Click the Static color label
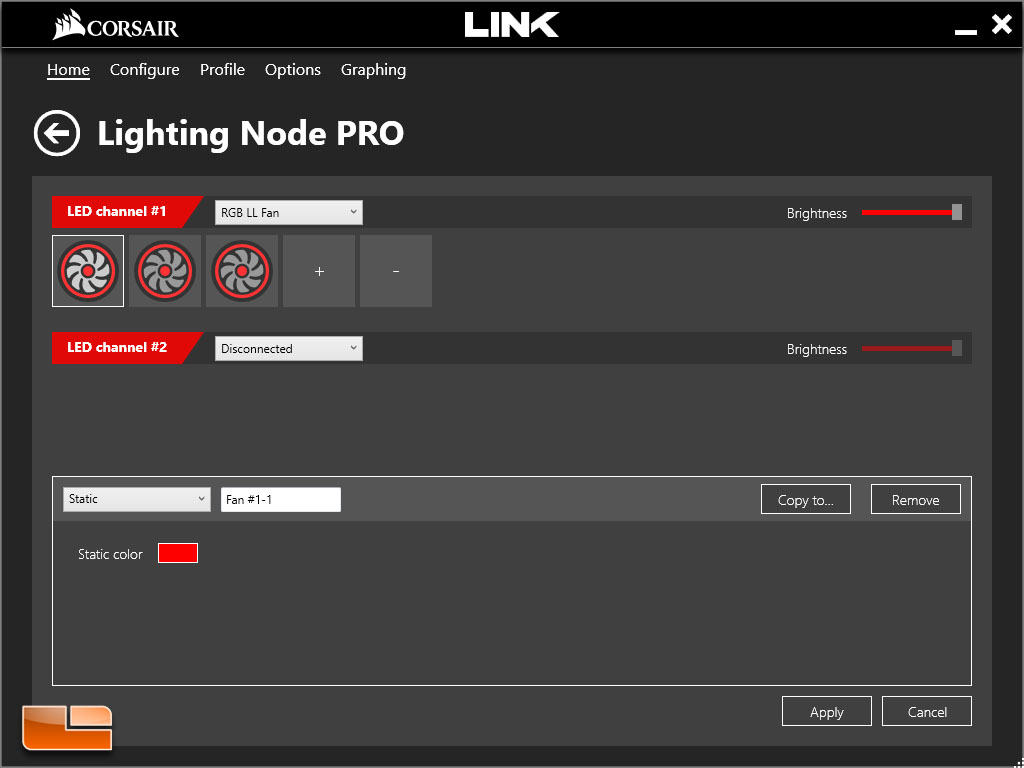The width and height of the screenshot is (1024, 768). (x=110, y=554)
